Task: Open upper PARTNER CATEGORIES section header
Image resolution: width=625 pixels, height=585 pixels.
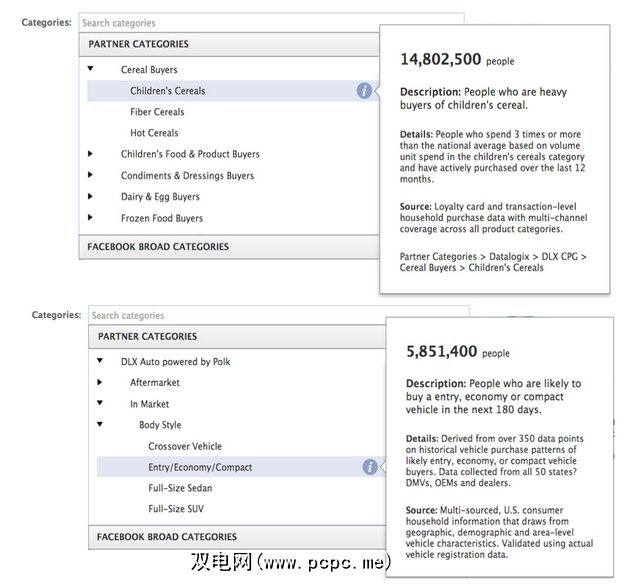Action: pos(229,44)
